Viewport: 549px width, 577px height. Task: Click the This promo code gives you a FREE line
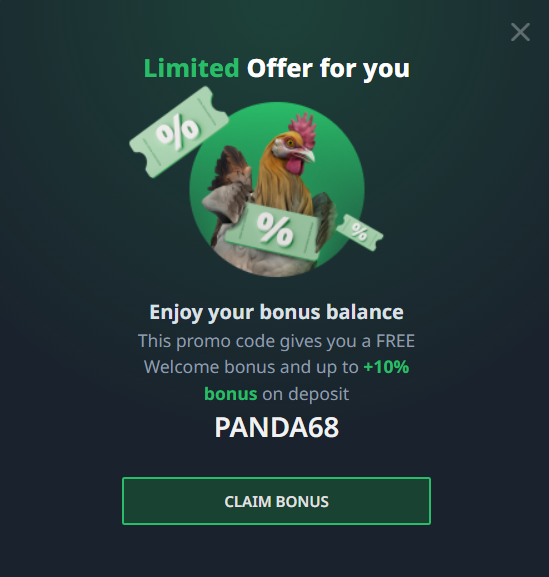tap(277, 341)
